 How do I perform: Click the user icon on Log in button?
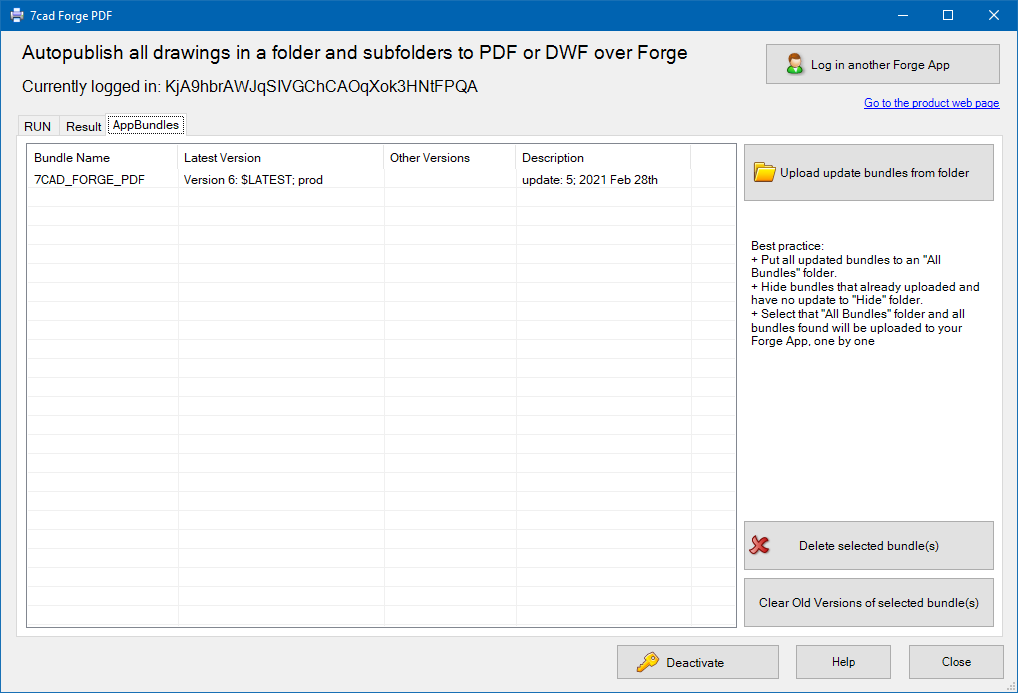795,65
